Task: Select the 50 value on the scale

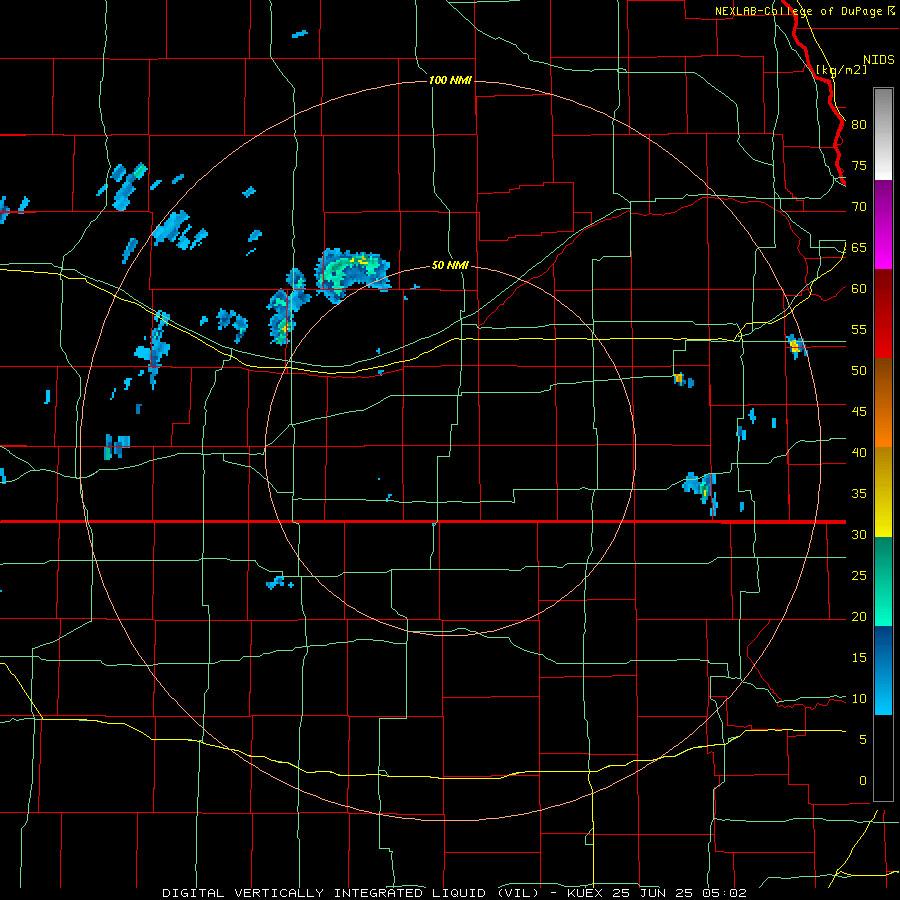Action: click(859, 370)
